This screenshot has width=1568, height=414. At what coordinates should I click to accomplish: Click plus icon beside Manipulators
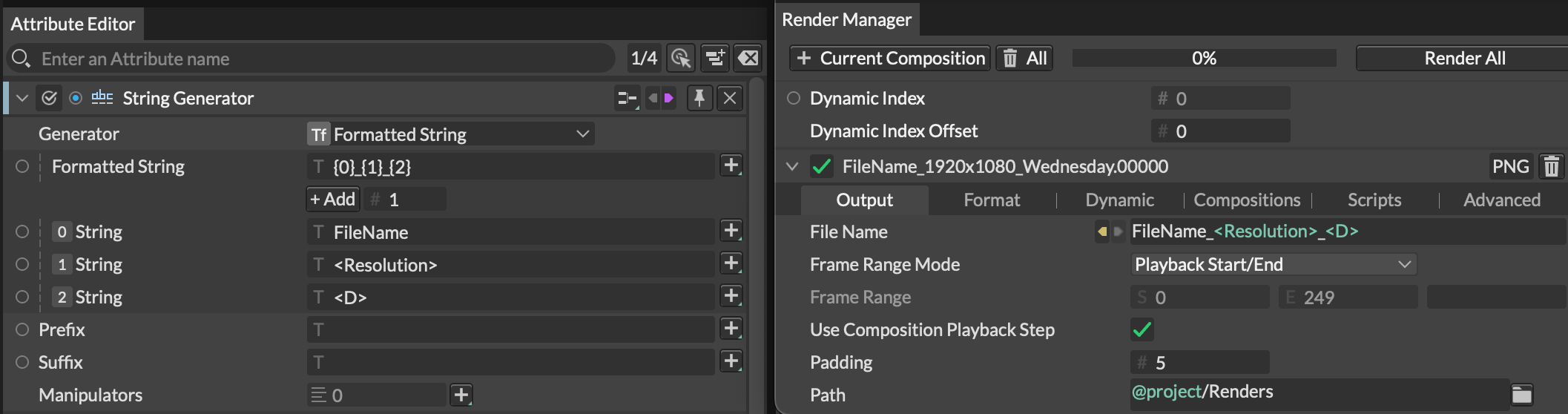[461, 395]
